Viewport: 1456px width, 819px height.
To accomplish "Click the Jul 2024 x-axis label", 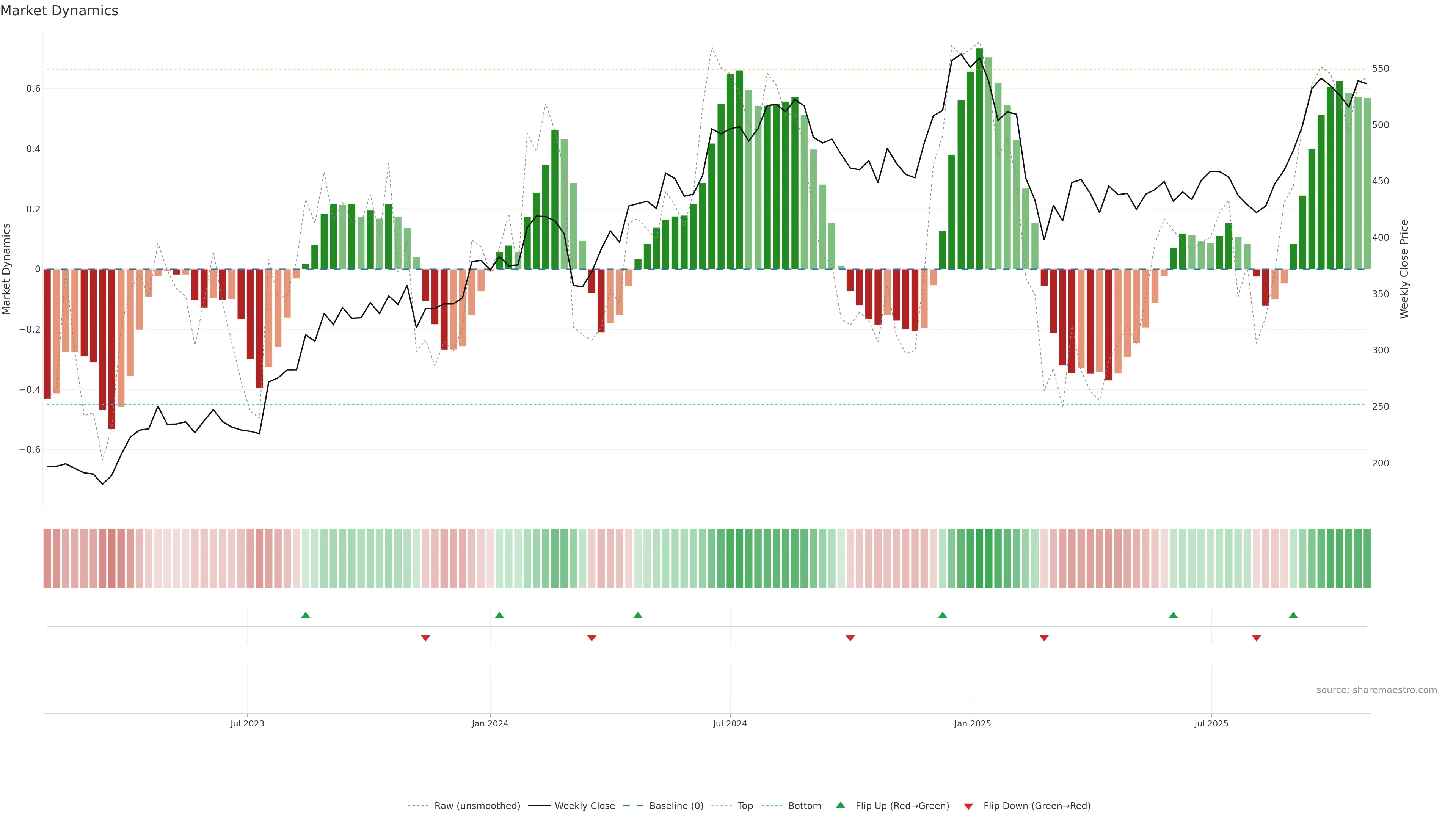I will pos(730,723).
